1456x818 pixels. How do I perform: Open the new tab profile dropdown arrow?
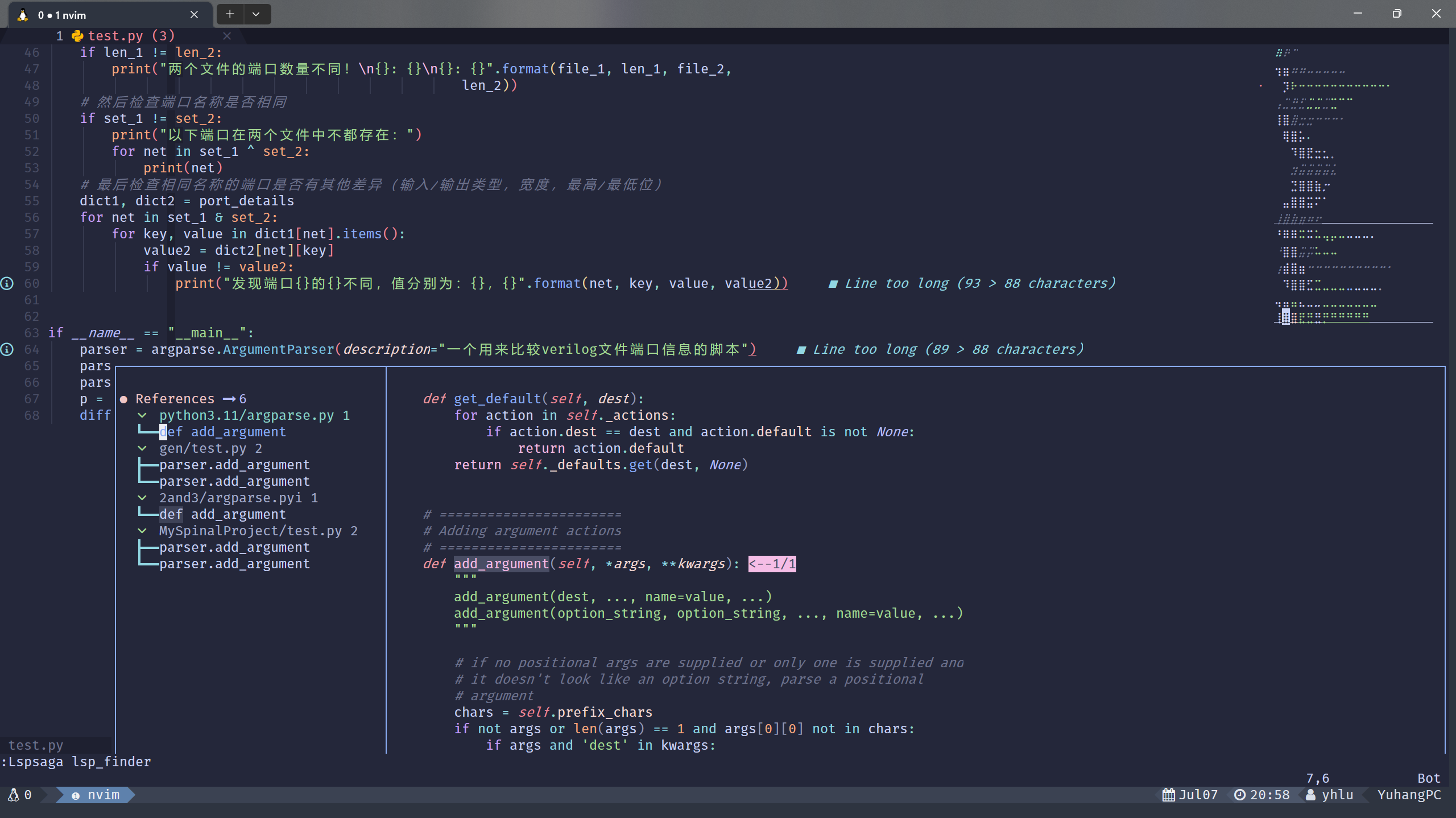point(256,14)
